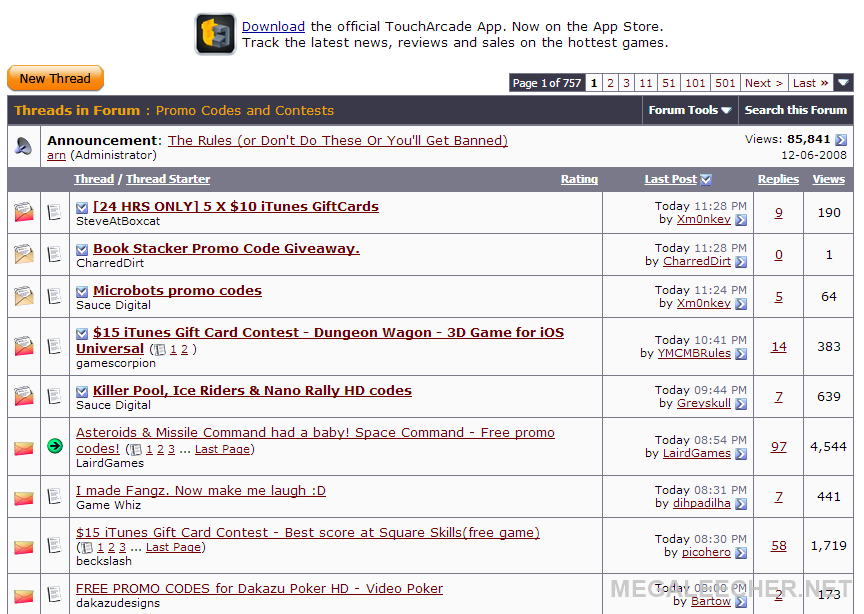Click last-post arrow beside LairdGames
Image resolution: width=864 pixels, height=614 pixels.
pyautogui.click(x=741, y=454)
